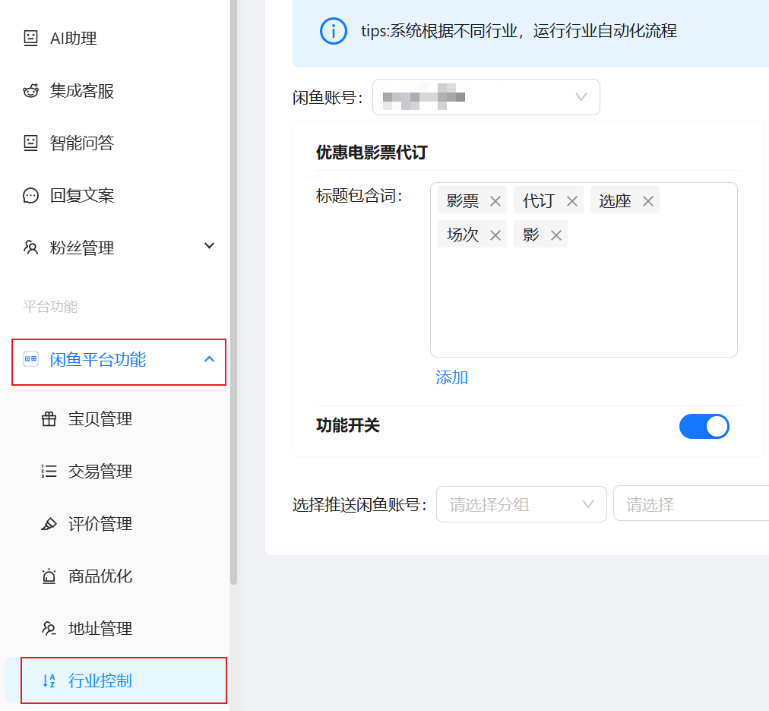
Task: Click the 选座 tag text
Action: 615,201
